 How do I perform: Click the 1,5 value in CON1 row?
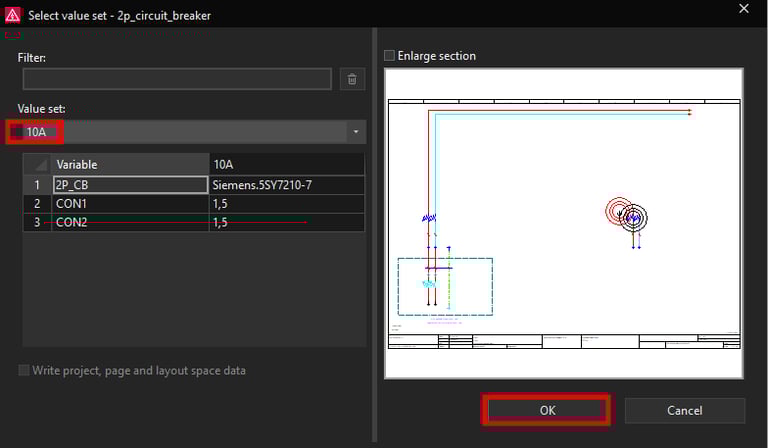coord(287,204)
